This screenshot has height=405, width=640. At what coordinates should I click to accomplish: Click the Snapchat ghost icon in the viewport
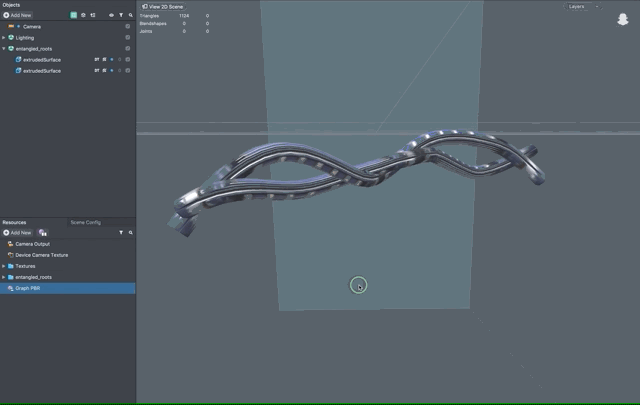(x=622, y=20)
